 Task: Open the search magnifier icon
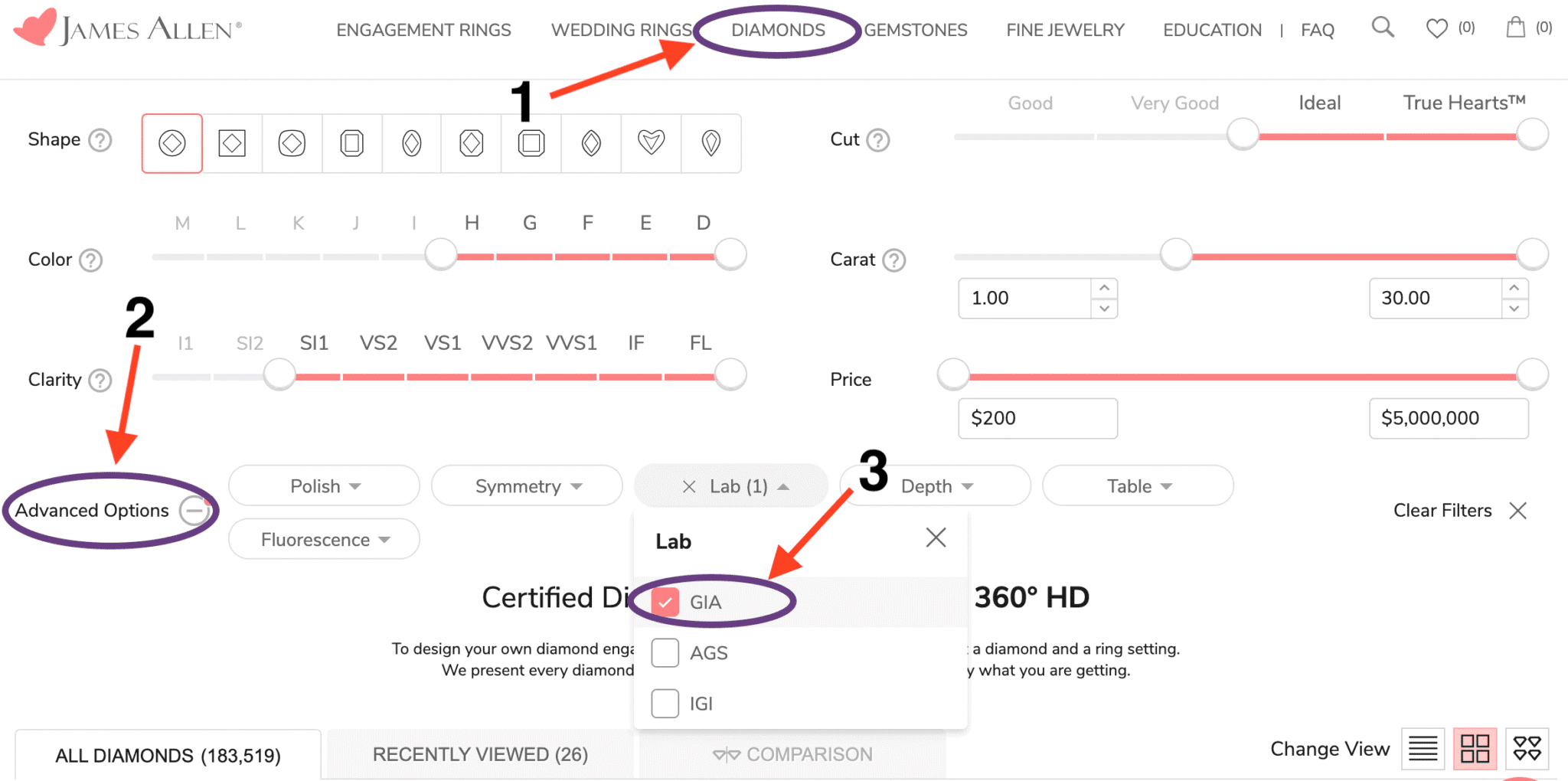1382,28
